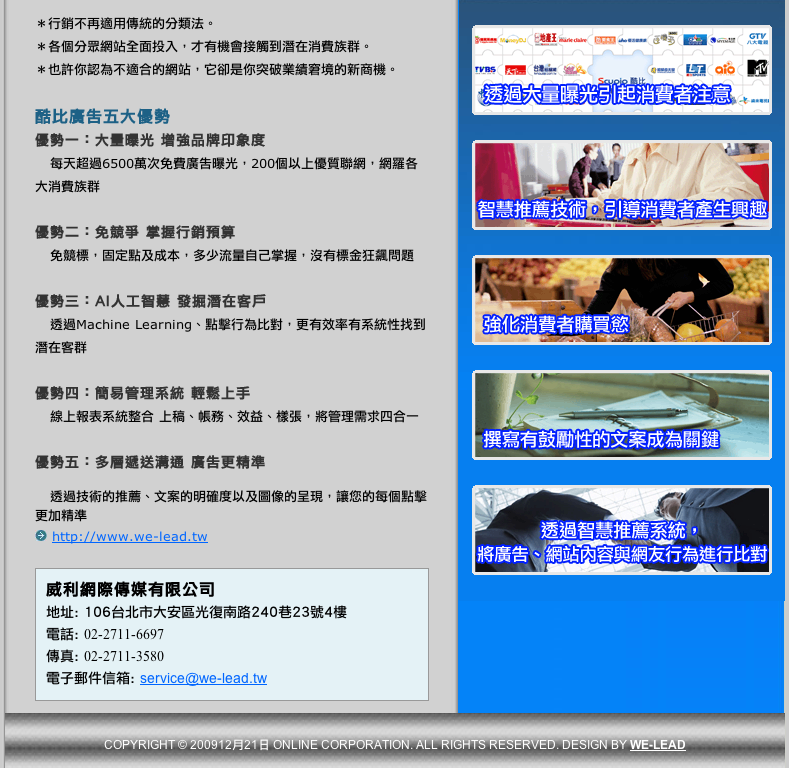Click the 強化消費者購買慾 banner

pos(621,300)
